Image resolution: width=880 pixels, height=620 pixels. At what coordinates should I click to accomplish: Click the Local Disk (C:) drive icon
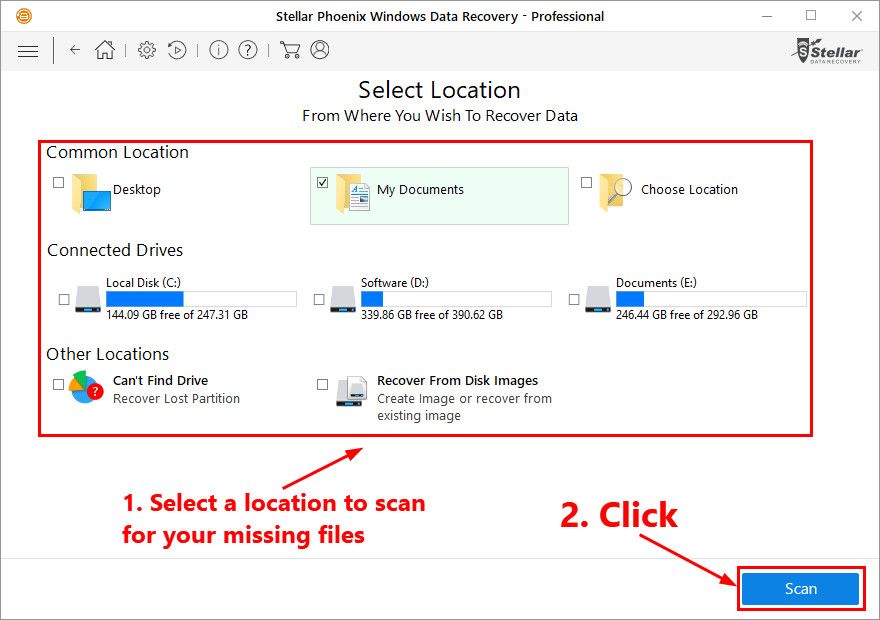pos(88,299)
